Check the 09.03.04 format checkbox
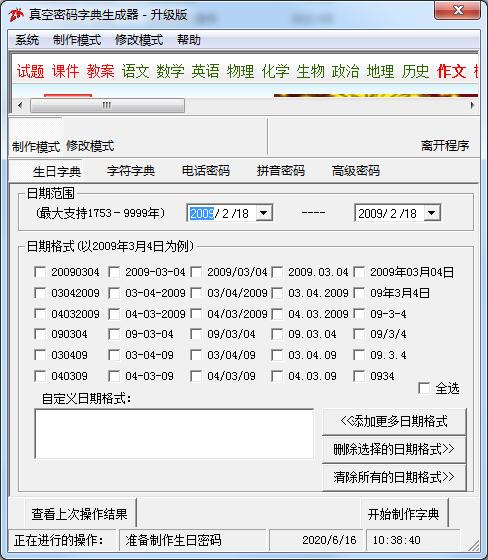Viewport: 488px width, 560px height. point(277,334)
